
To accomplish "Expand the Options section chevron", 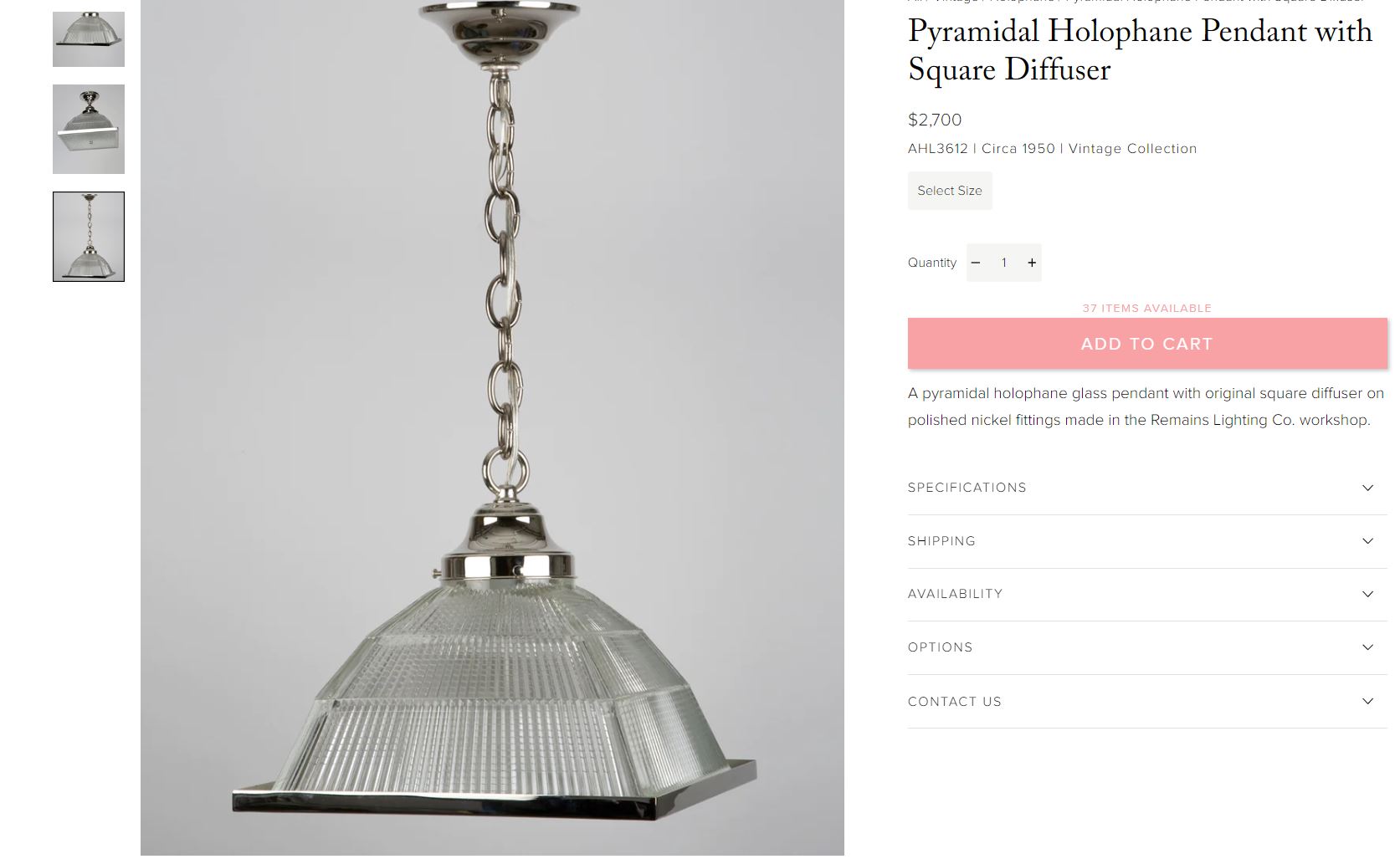I will point(1367,647).
